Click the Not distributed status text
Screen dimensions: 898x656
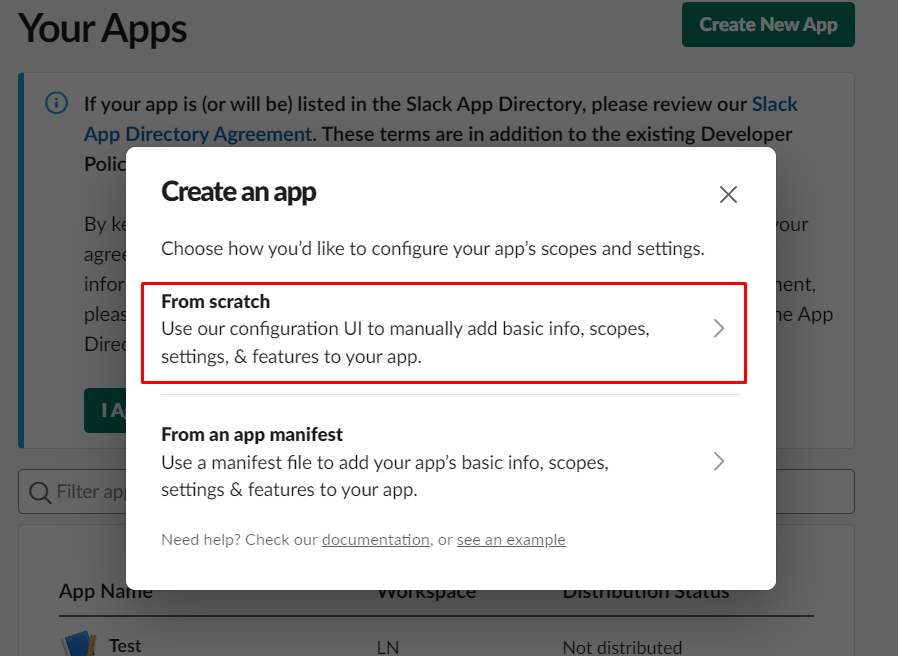(x=622, y=647)
